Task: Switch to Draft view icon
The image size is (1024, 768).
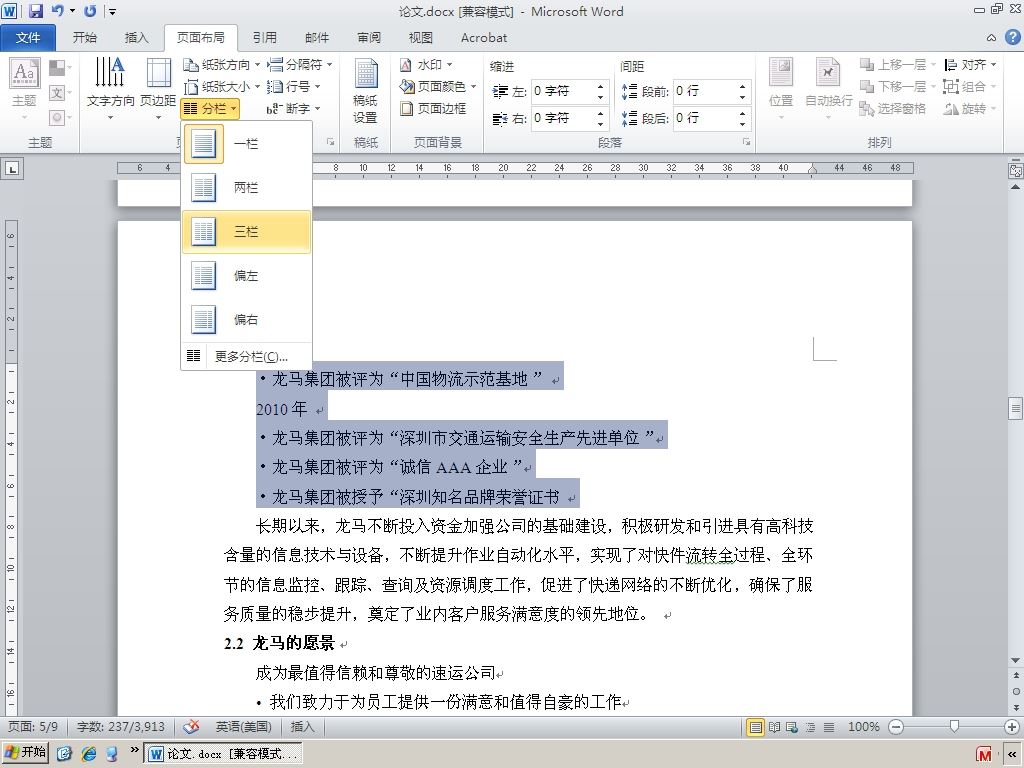Action: [829, 727]
